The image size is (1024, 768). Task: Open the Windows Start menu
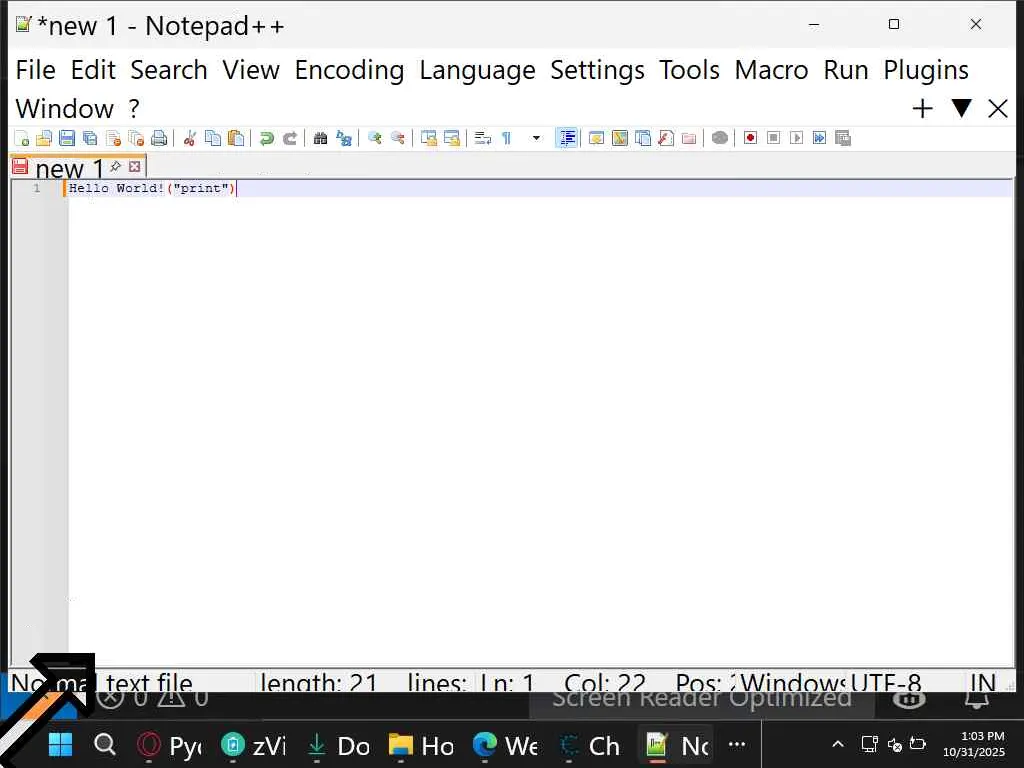pyautogui.click(x=61, y=744)
